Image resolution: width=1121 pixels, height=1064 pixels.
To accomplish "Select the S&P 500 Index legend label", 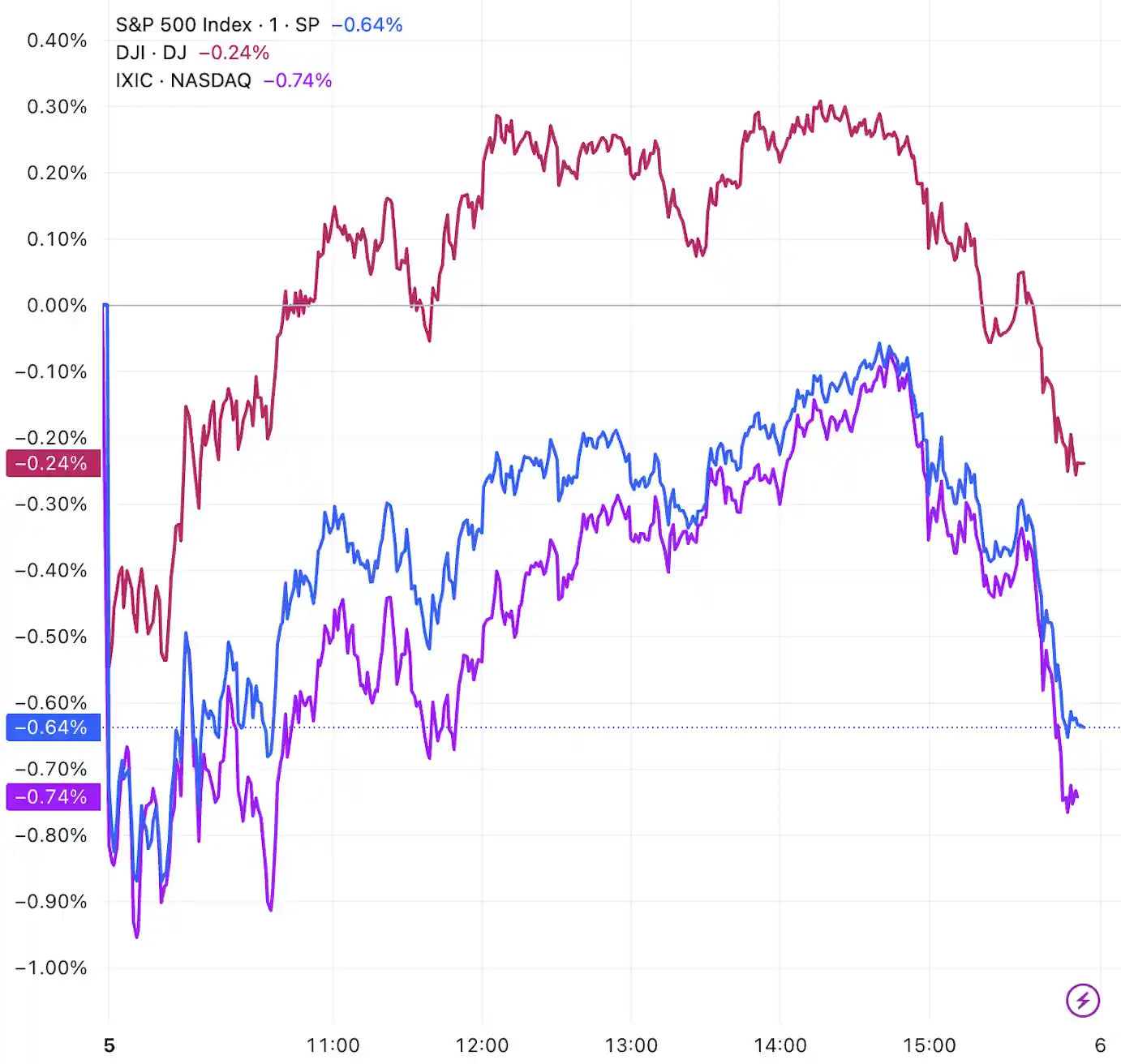I will [x=217, y=25].
